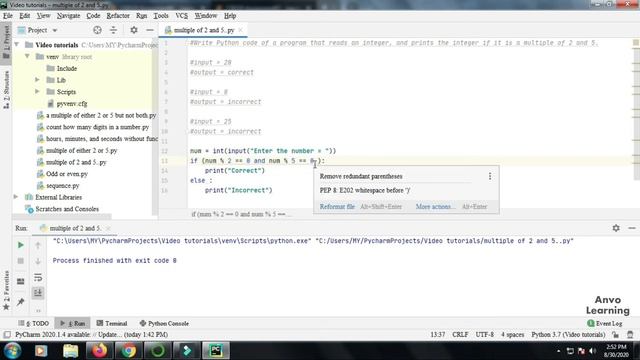Open Odd or even.py file
This screenshot has height=360, width=640.
(x=67, y=174)
